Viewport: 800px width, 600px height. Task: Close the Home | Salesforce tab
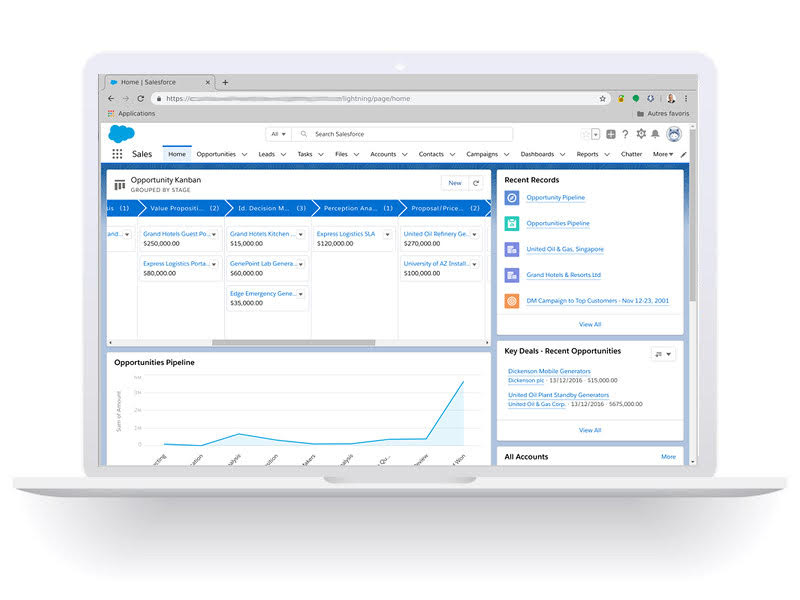click(208, 82)
